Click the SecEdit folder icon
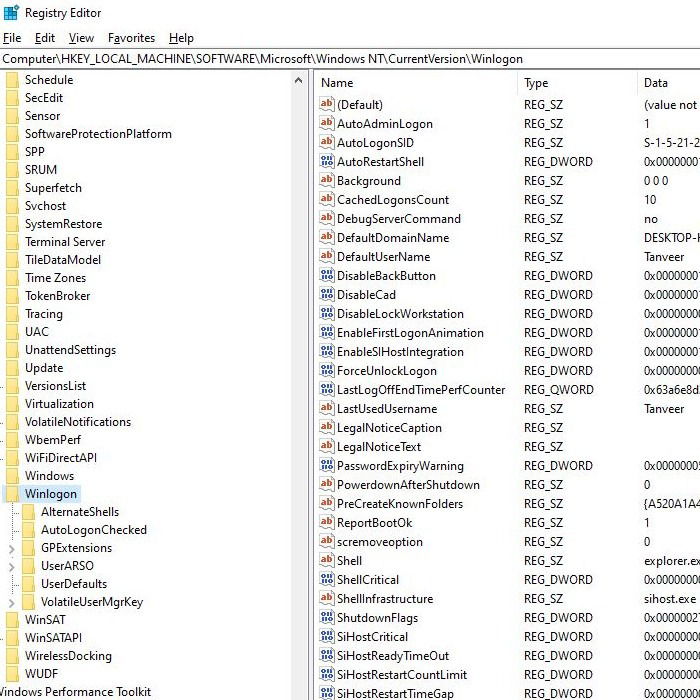This screenshot has width=700, height=700. 12,98
